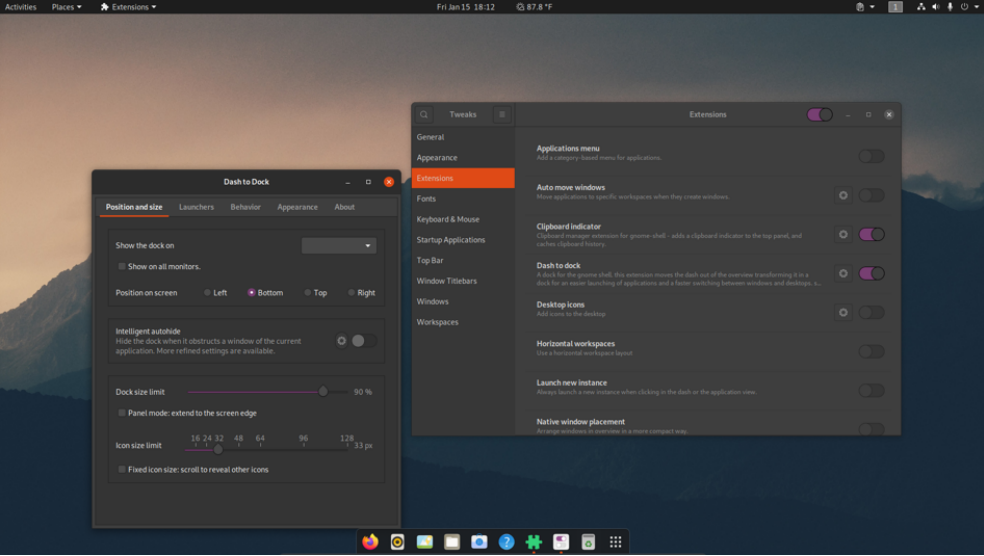This screenshot has height=556, width=984.
Task: Disable Clipboard indicator extension
Action: [872, 234]
